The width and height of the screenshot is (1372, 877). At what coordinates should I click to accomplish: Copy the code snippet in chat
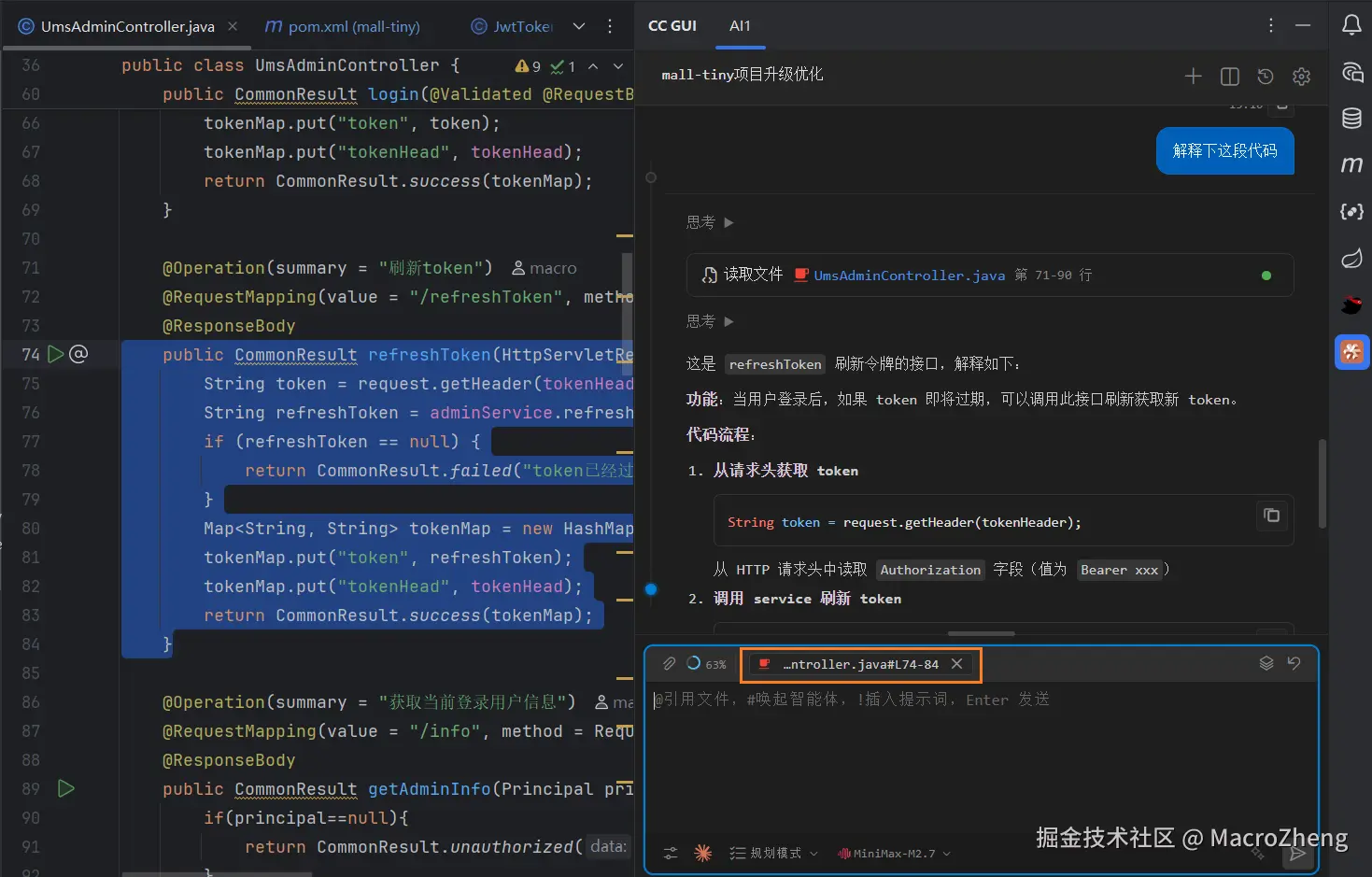coord(1271,515)
